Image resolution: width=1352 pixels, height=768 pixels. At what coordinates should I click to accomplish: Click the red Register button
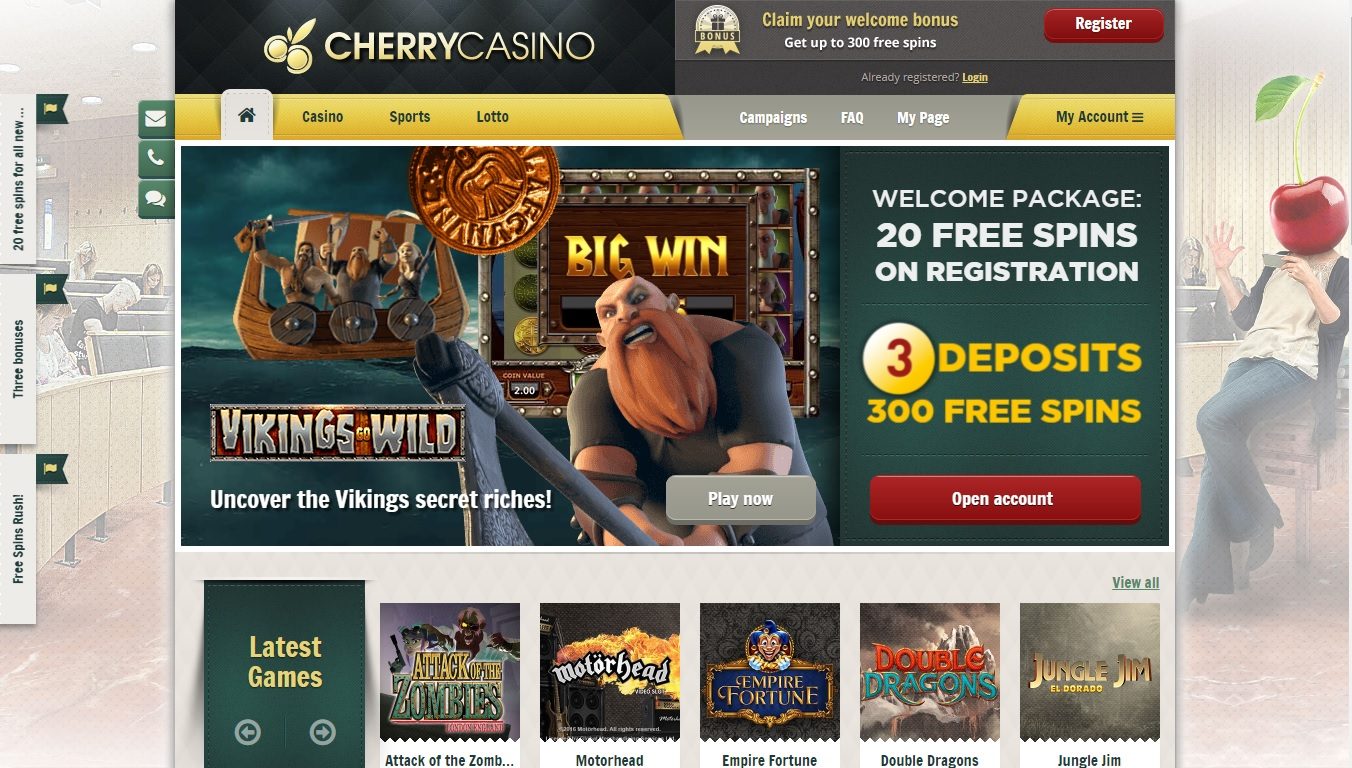click(1103, 25)
